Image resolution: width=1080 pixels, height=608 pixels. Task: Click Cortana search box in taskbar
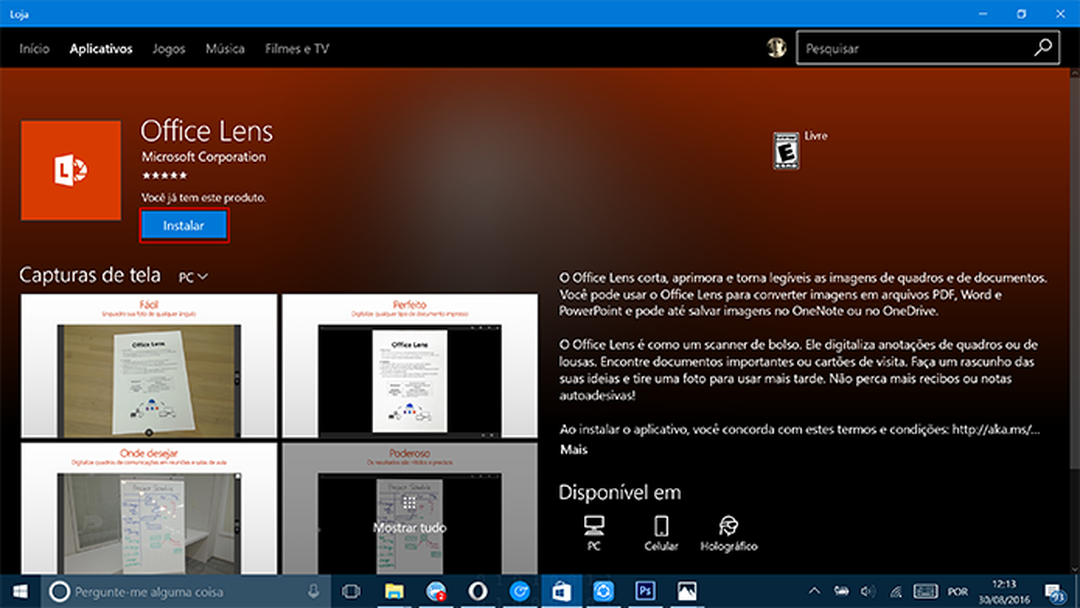tap(186, 591)
